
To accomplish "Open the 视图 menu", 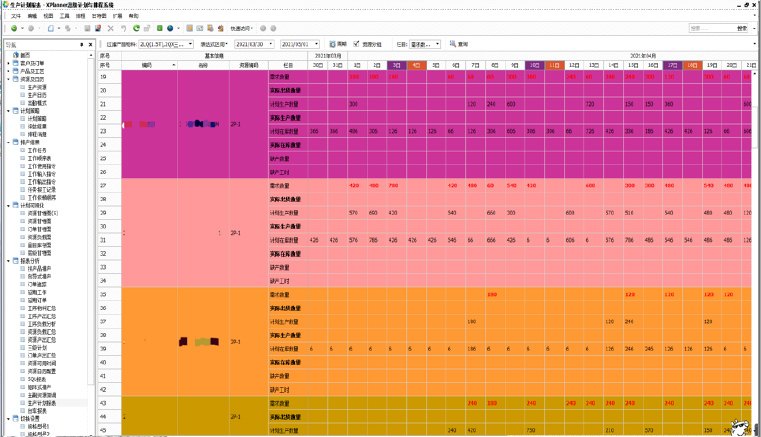I will coord(49,16).
